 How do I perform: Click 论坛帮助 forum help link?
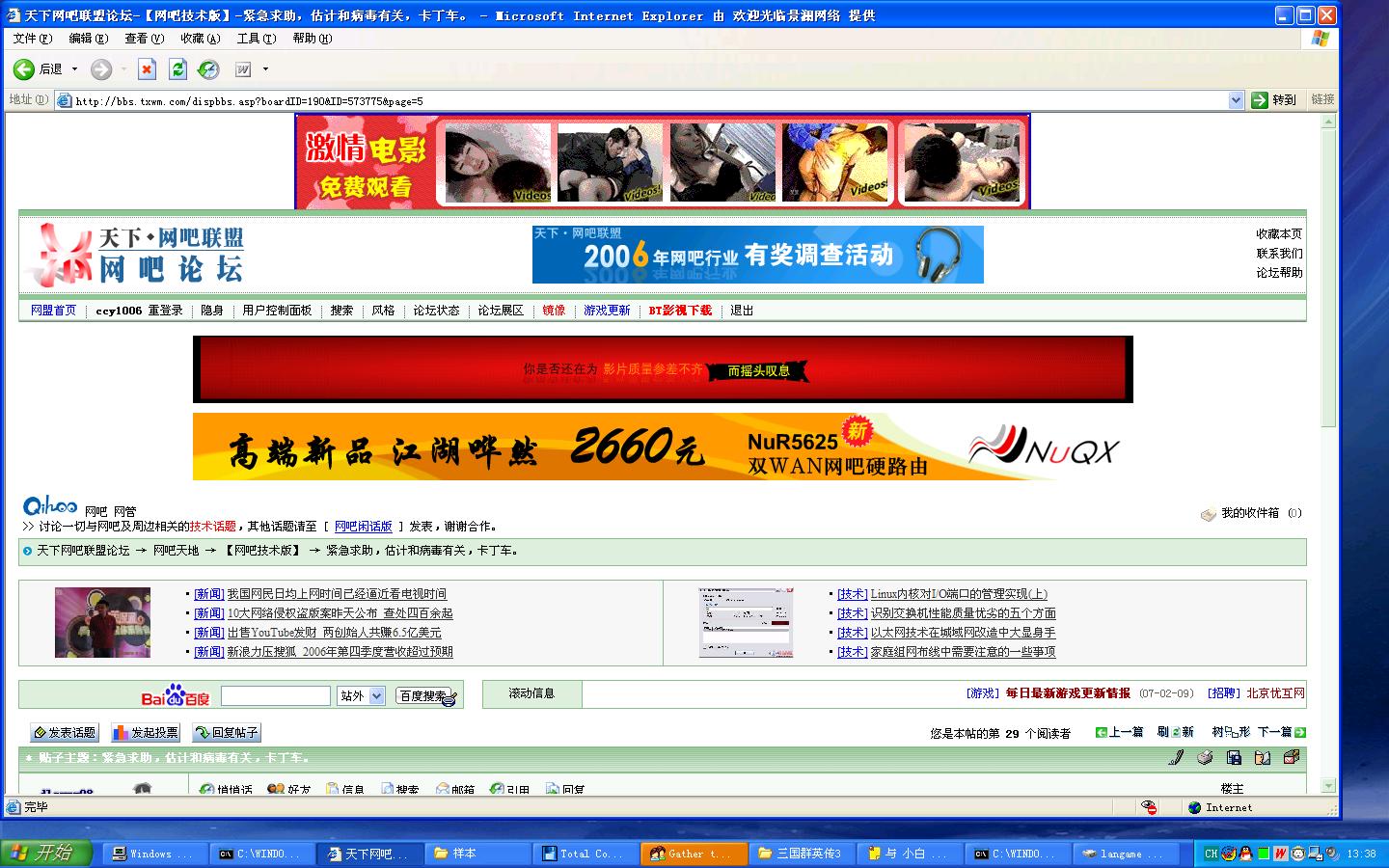[x=1279, y=273]
